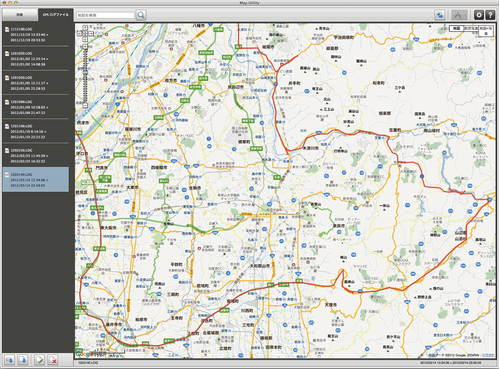Viewport: 499px width, 369px height.
Task: Click the 東大阪市 label on map
Action: (108, 228)
